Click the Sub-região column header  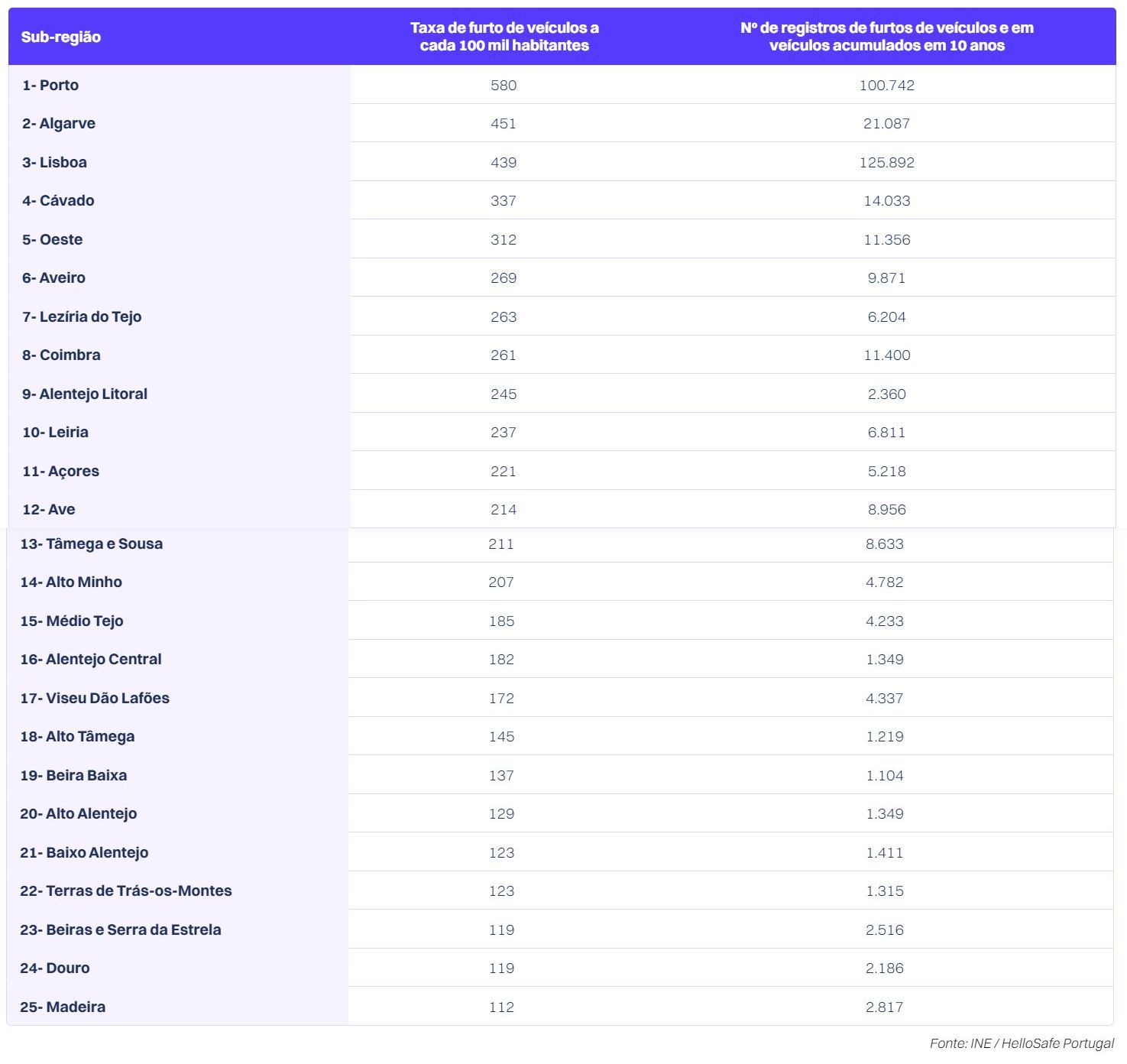[61, 37]
